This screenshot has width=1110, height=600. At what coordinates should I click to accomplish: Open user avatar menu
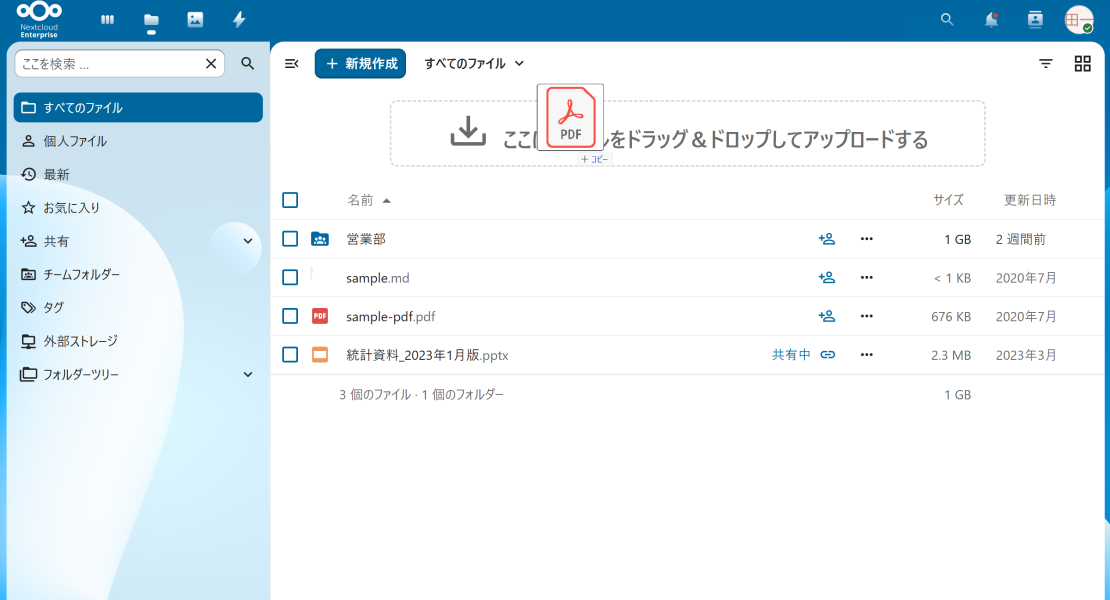[1079, 20]
